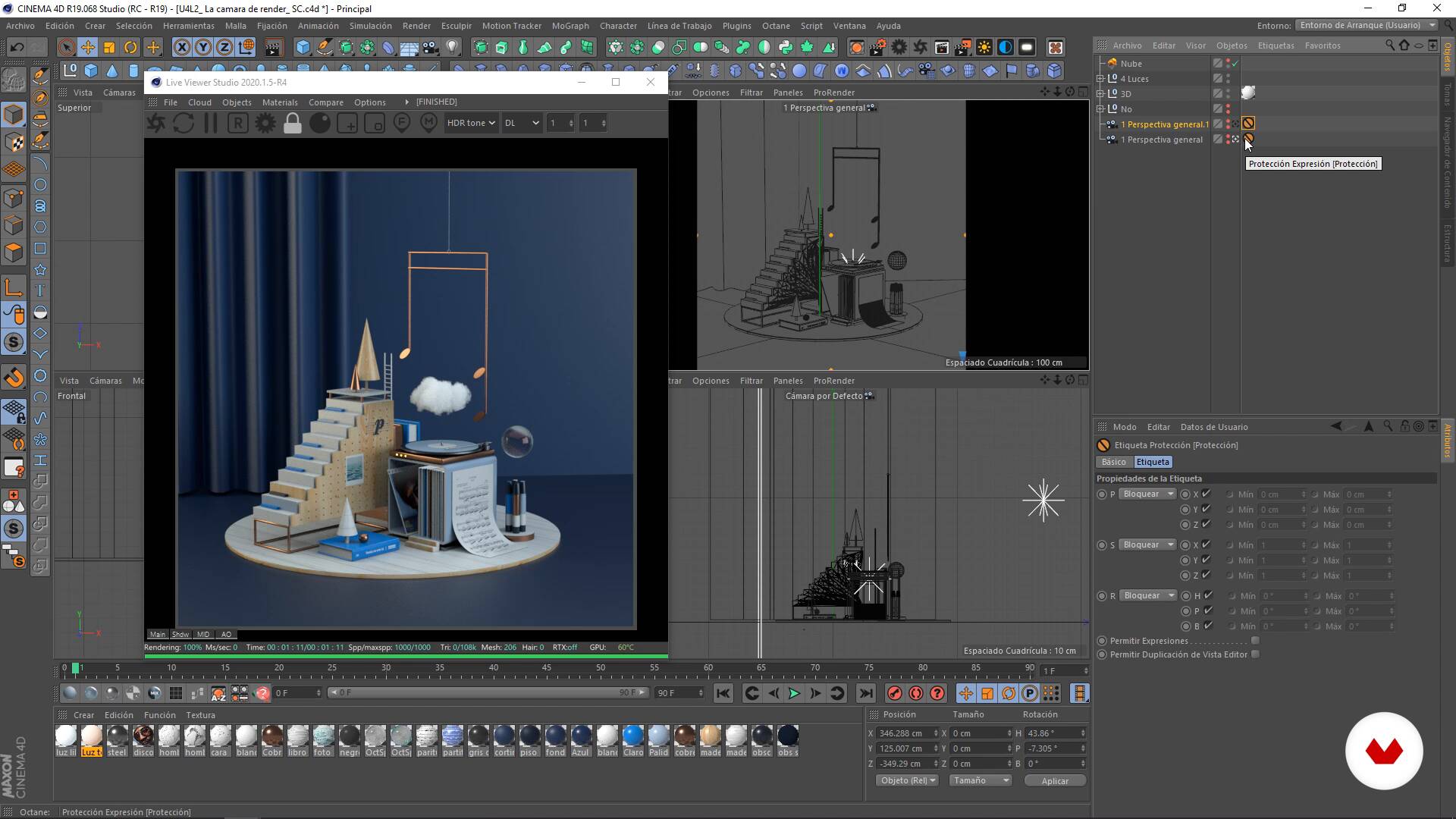Click the timeline playhead at frame 0

(75, 668)
